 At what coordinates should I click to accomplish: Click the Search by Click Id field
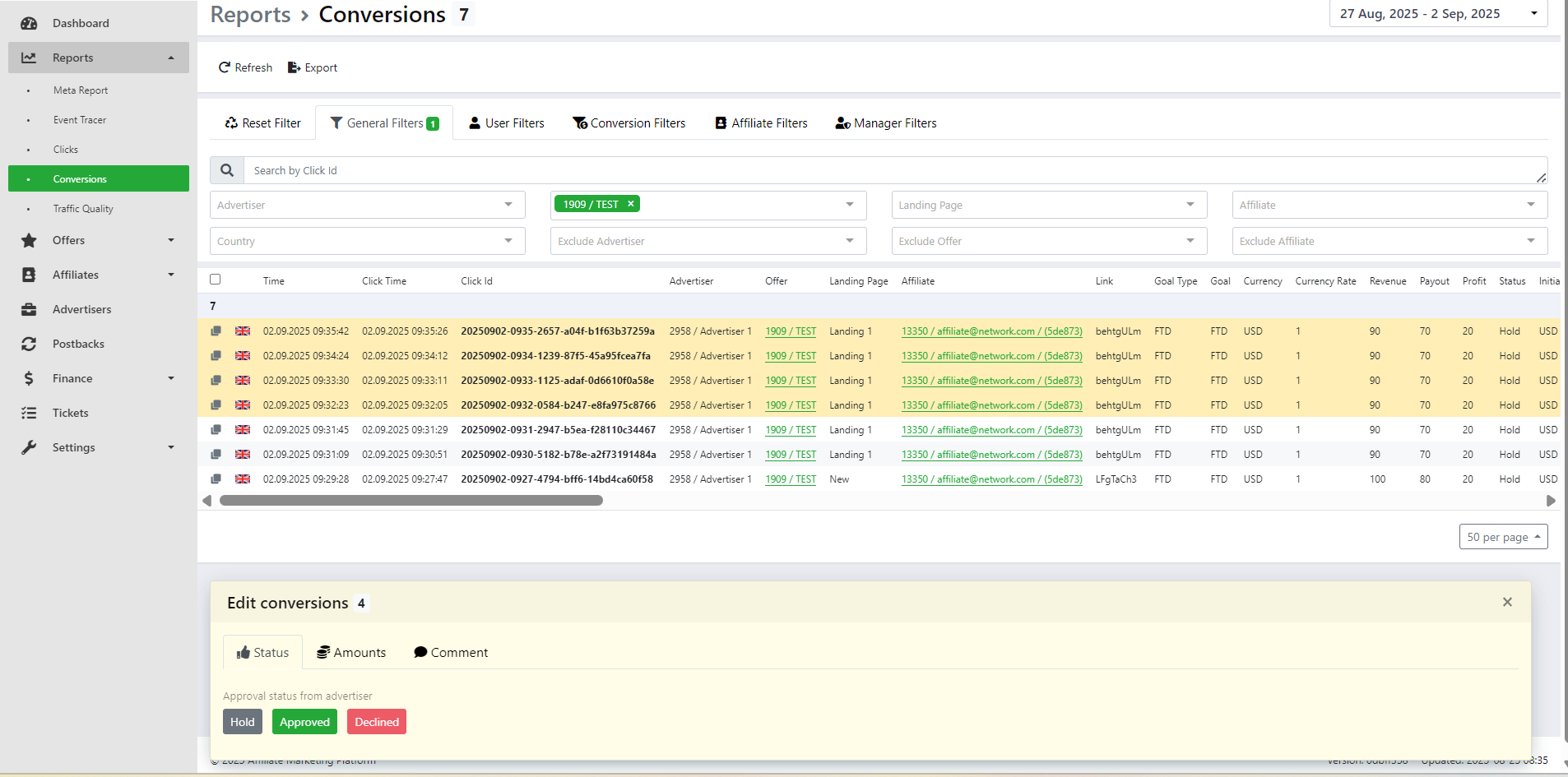[x=888, y=170]
